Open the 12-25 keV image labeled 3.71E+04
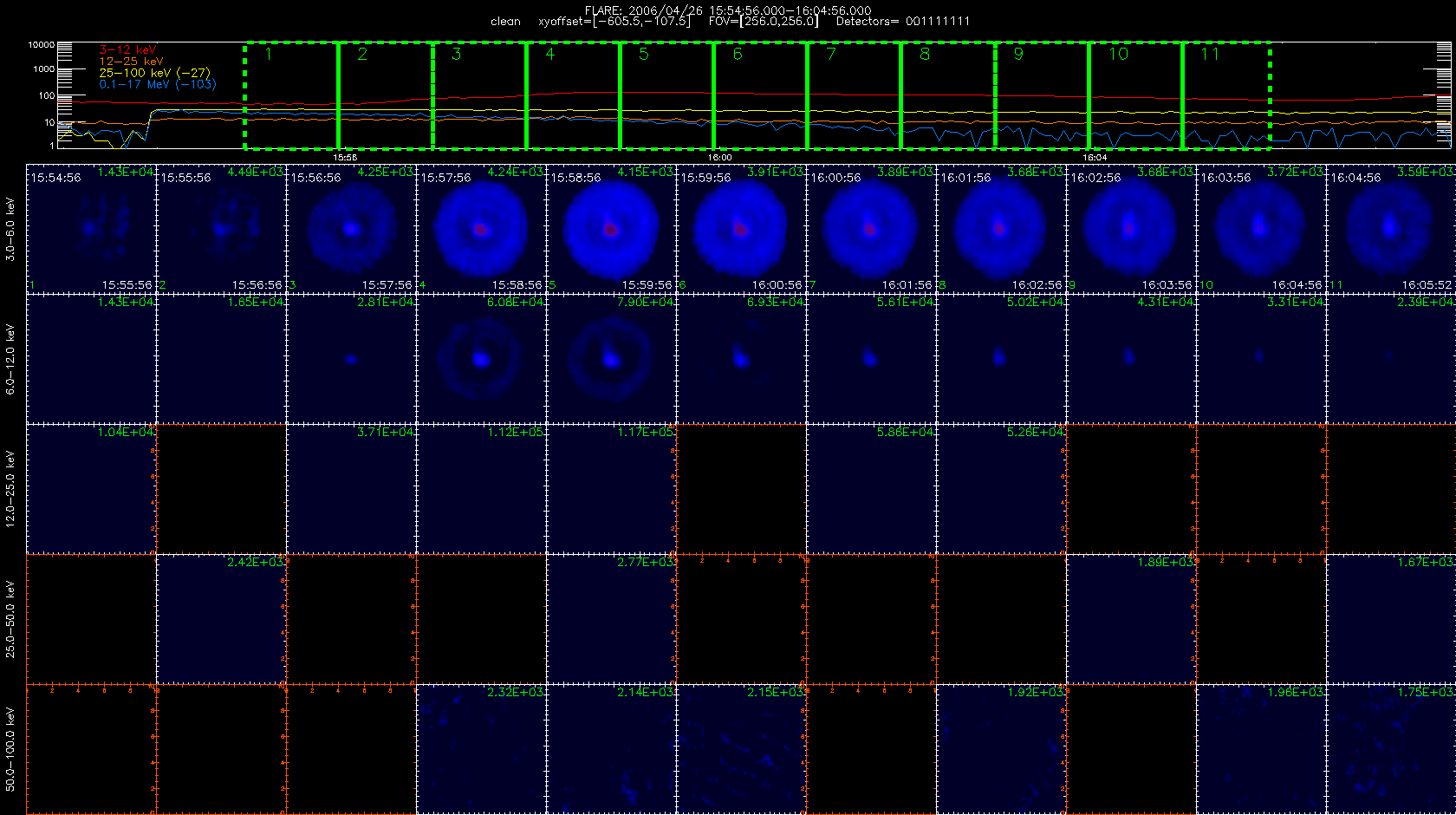Viewport: 1456px width, 815px height. click(x=351, y=489)
